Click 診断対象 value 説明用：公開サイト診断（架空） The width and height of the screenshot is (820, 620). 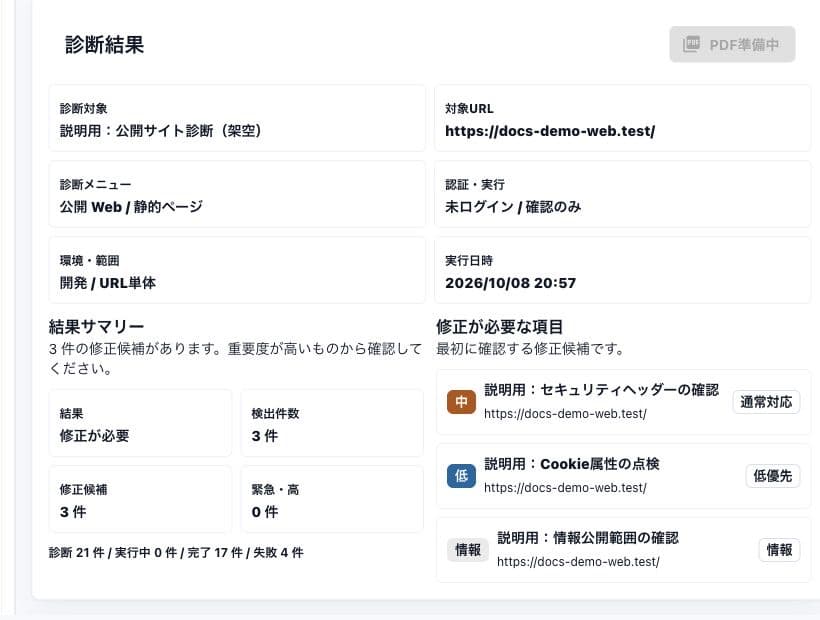[x=161, y=131]
